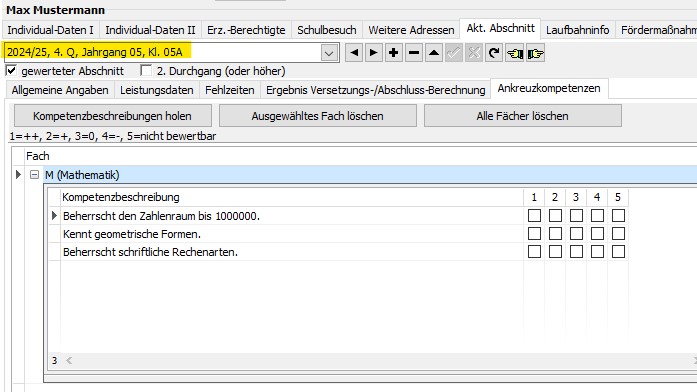Screen dimensions: 697x392
Task: Toggle the gewerteter Abschnitt checkbox
Action: (11, 70)
